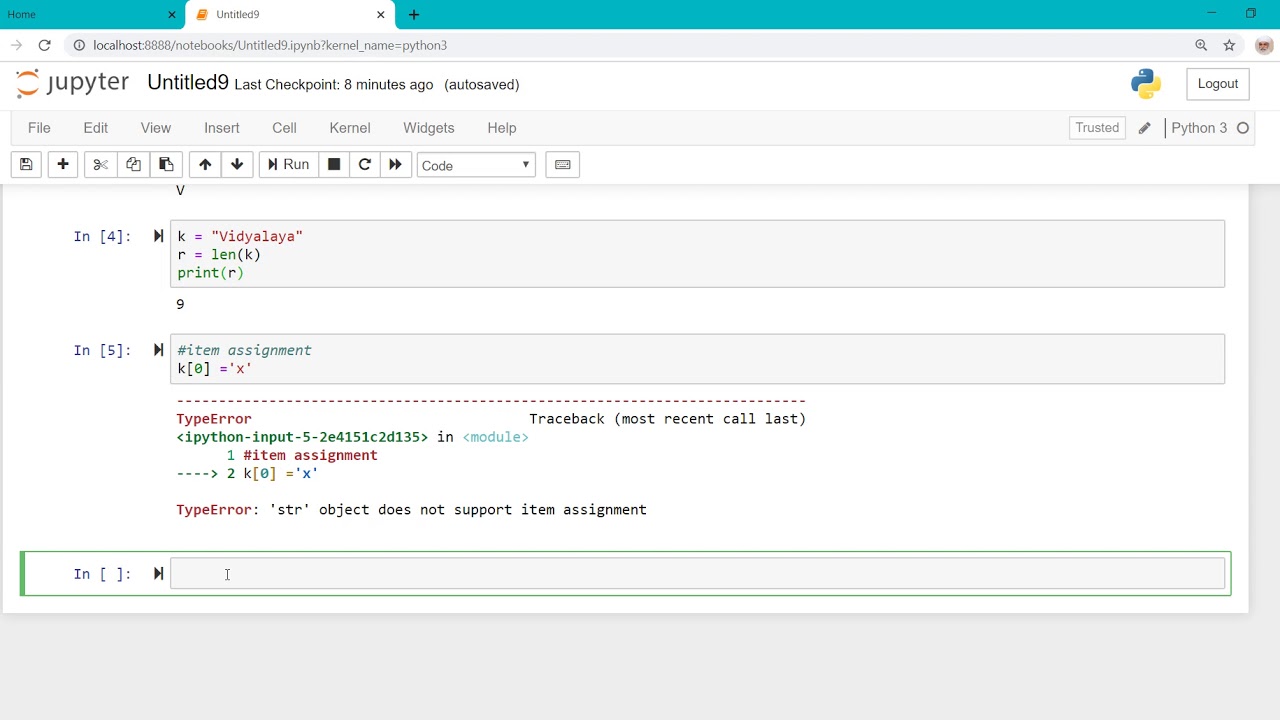Insert a new cell with the plus icon
The width and height of the screenshot is (1280, 720).
(63, 165)
